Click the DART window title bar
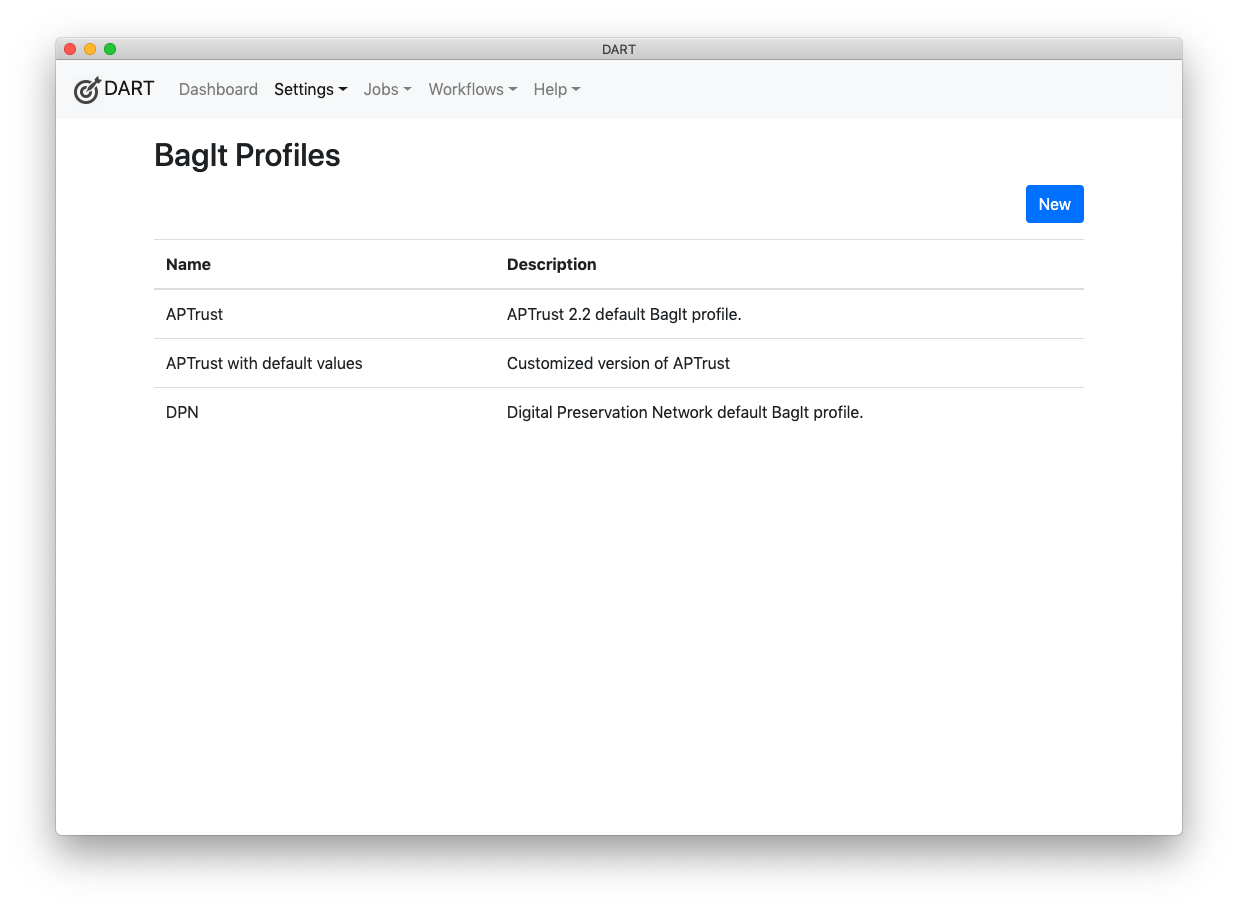The height and width of the screenshot is (909, 1238). [x=619, y=49]
